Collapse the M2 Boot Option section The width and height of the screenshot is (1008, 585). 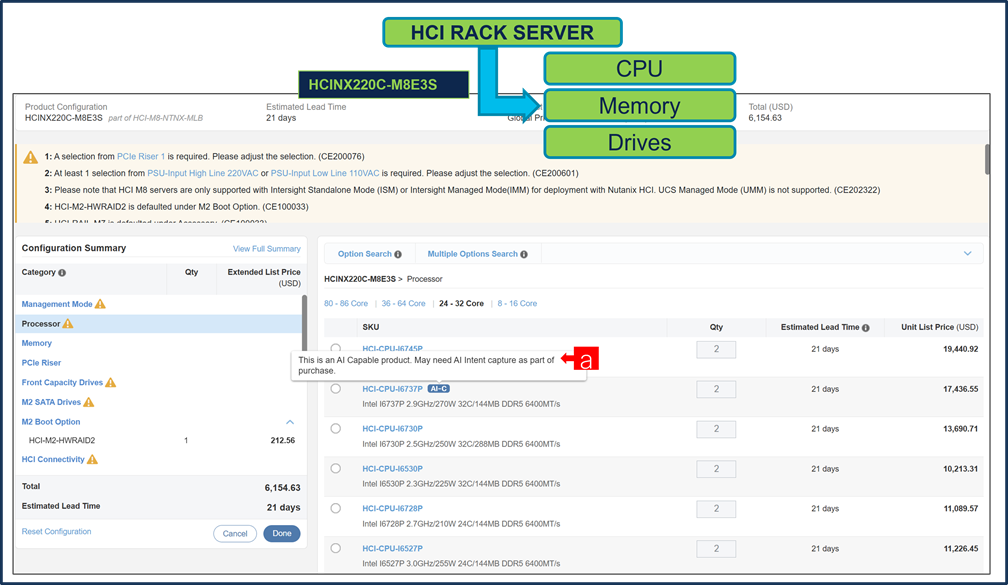pos(290,422)
